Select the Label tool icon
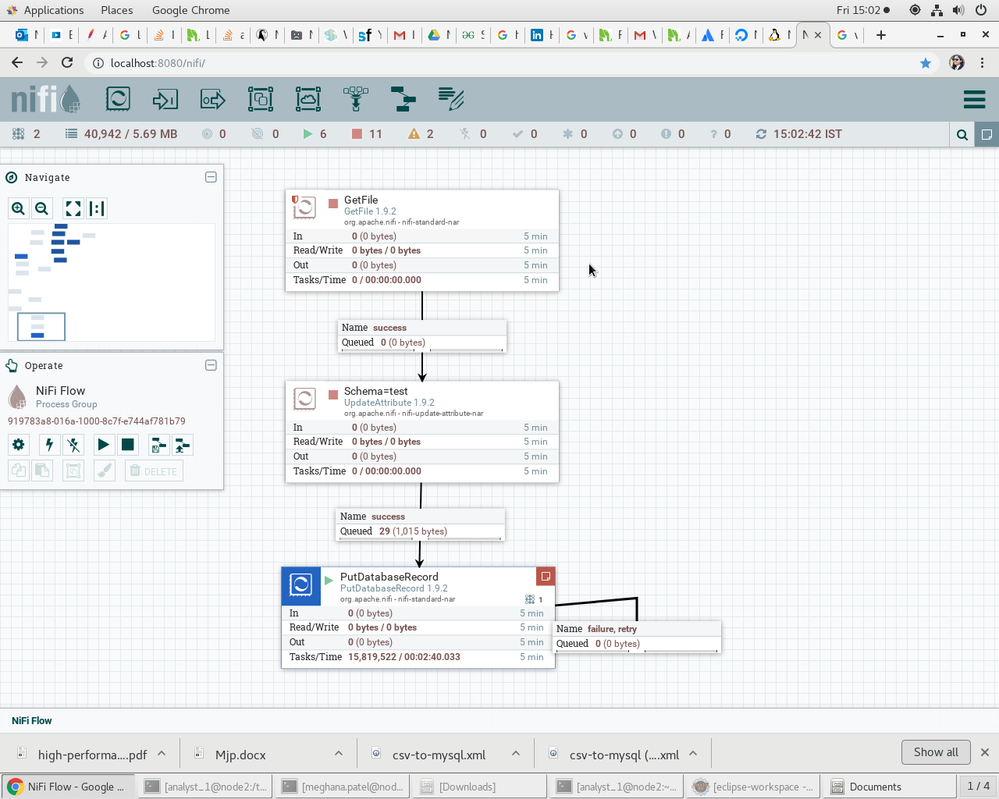 coord(451,99)
